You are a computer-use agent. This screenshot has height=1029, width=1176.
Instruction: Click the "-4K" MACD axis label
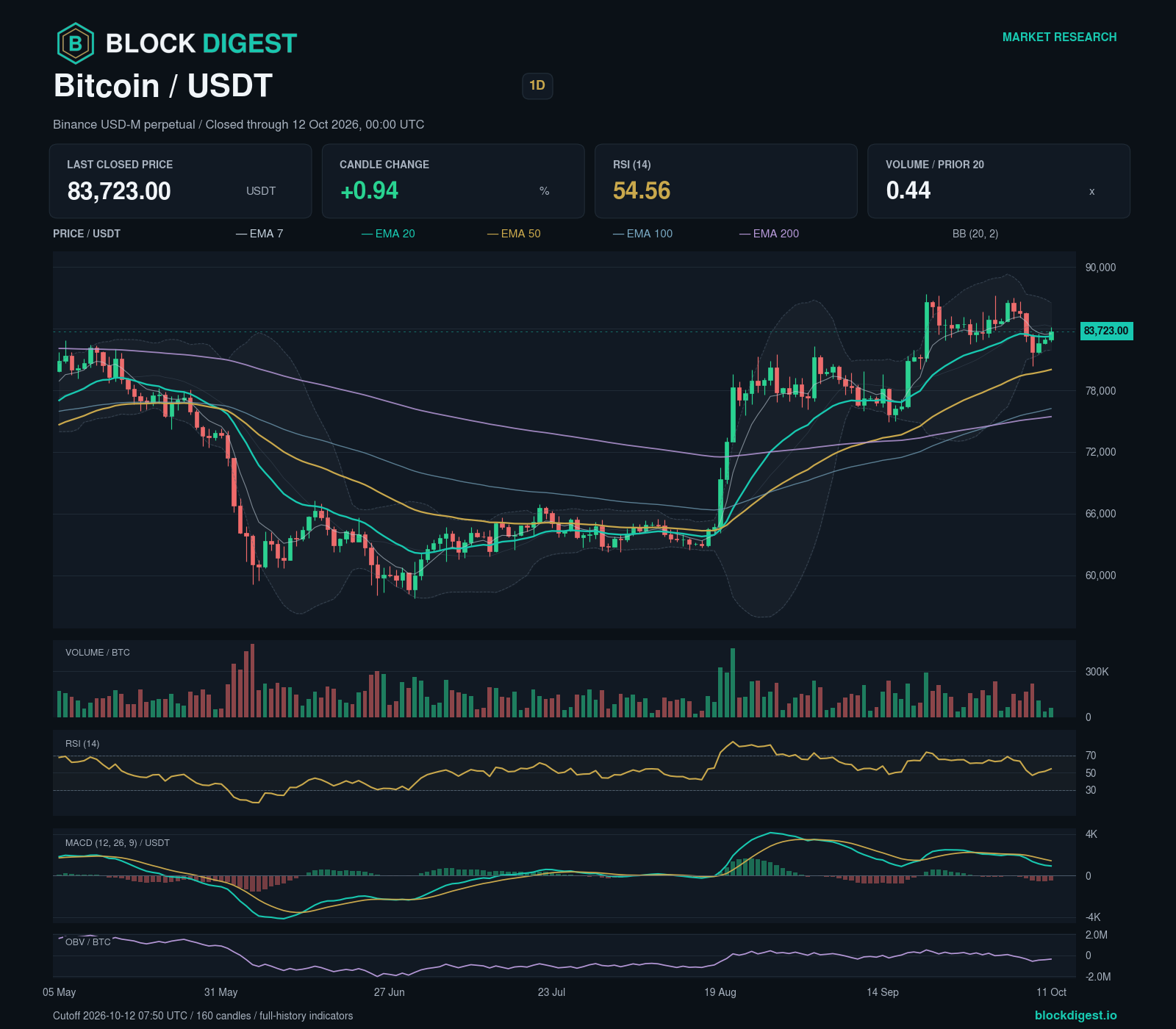(1093, 917)
